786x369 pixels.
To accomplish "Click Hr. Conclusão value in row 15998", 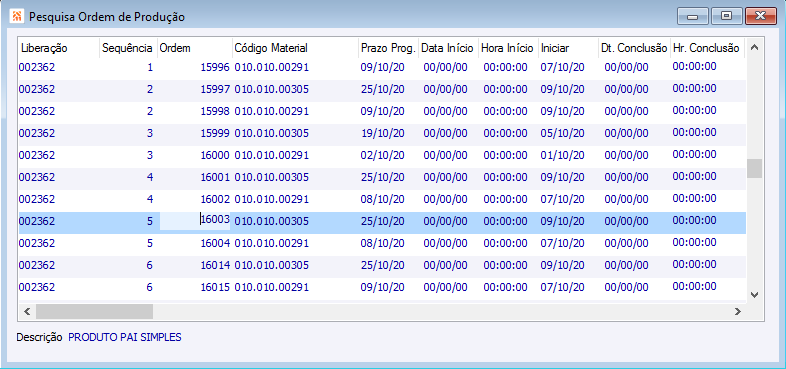I will 695,110.
